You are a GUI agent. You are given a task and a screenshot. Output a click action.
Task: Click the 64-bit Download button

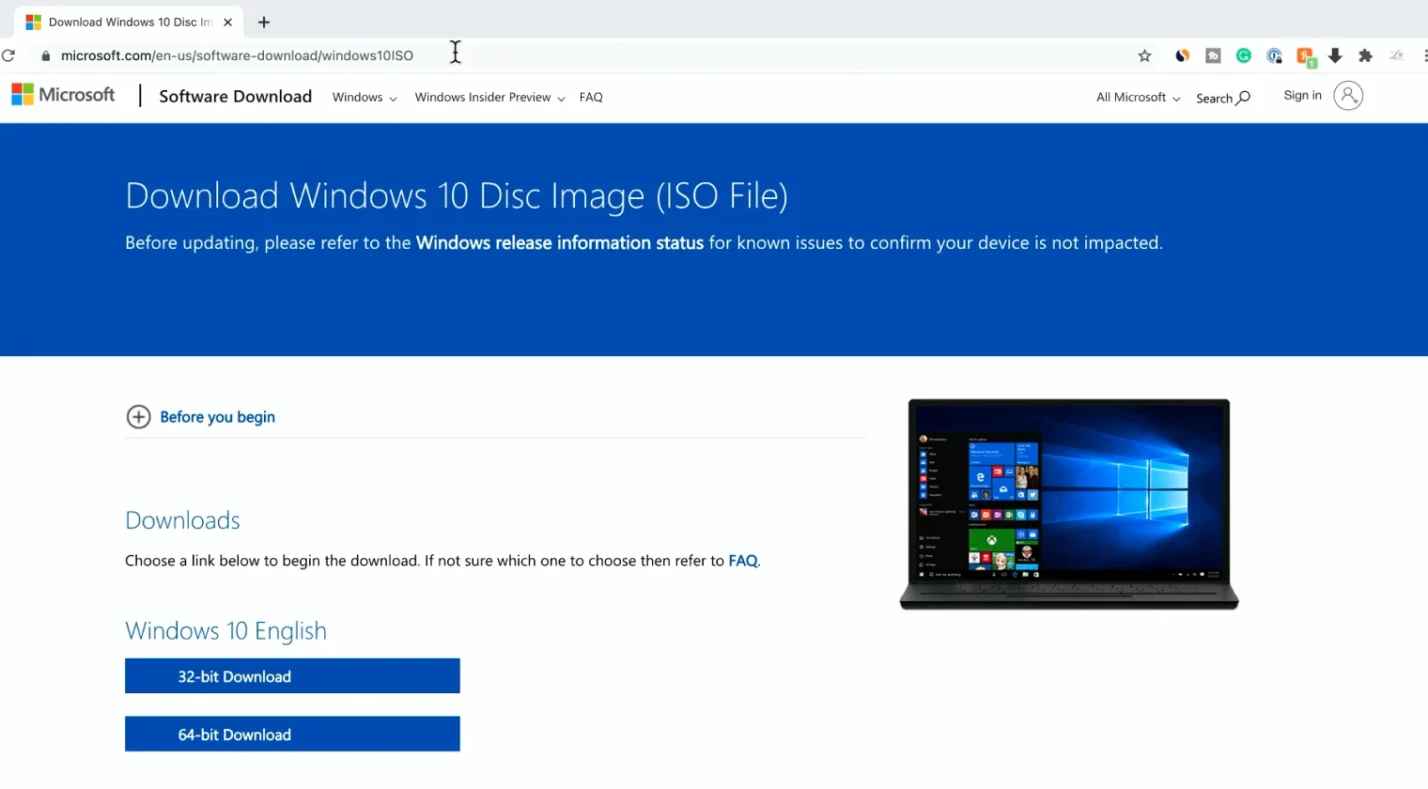[x=292, y=734]
